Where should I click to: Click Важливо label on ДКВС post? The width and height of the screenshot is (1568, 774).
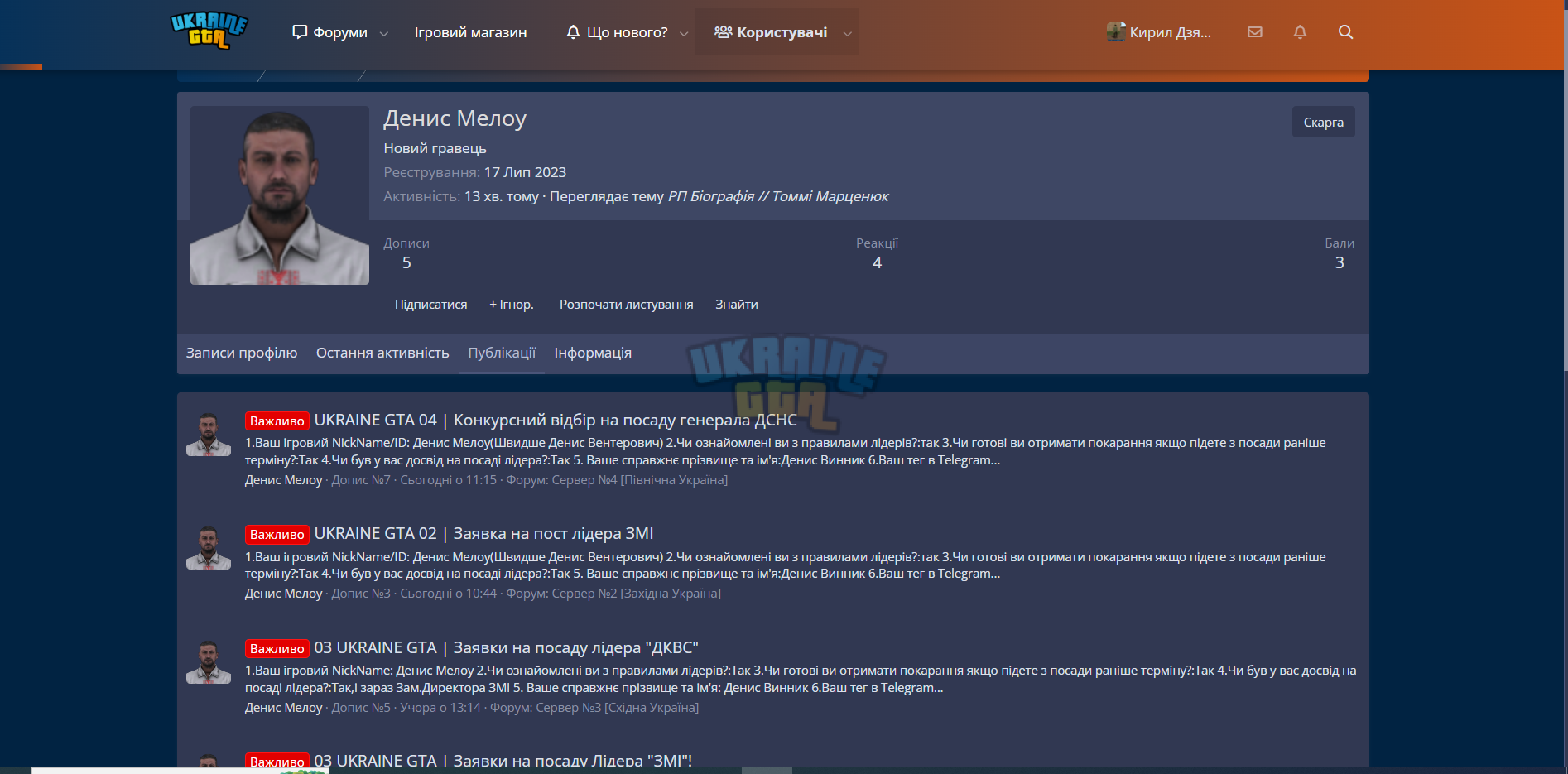(x=277, y=648)
